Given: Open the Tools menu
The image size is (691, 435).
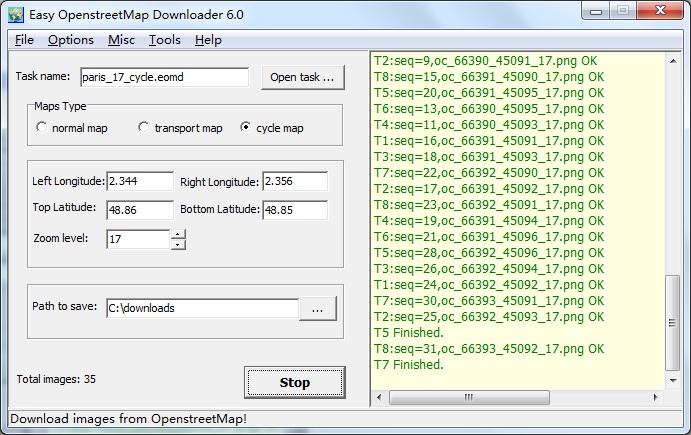Looking at the screenshot, I should point(164,40).
